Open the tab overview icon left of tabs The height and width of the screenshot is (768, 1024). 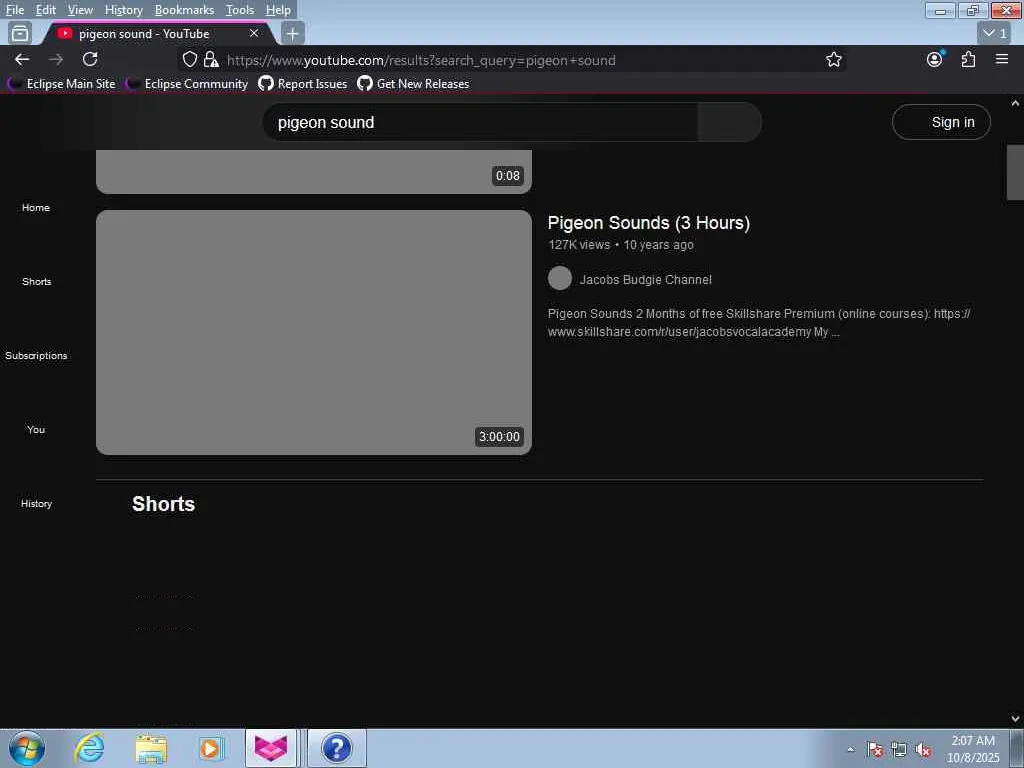(20, 33)
